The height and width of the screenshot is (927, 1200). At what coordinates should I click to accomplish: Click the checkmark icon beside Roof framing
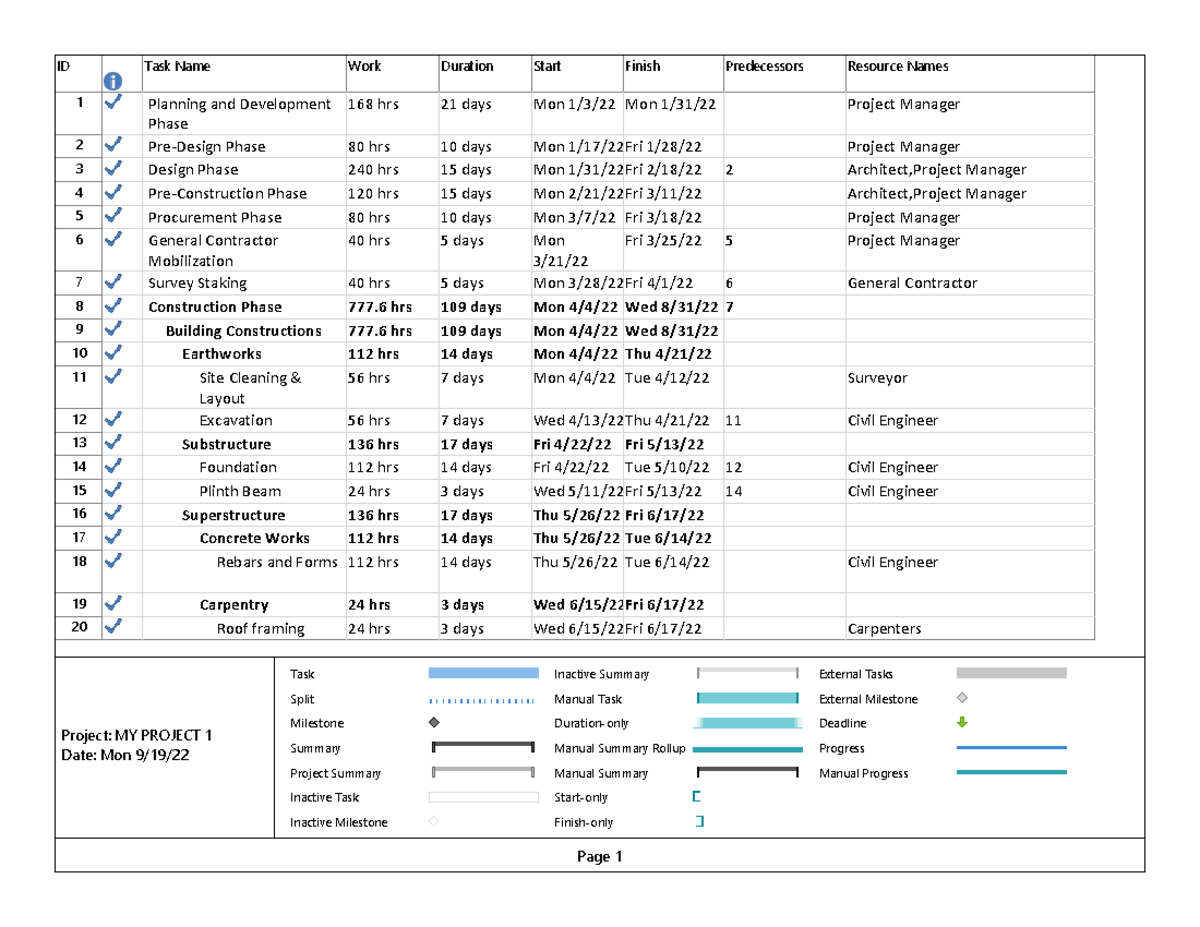(113, 627)
